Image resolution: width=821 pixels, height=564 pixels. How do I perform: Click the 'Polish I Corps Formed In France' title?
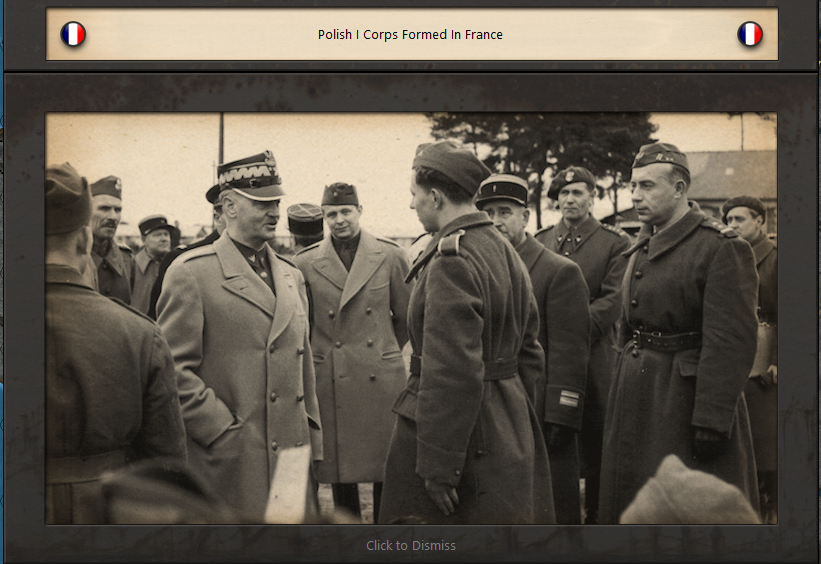[410, 35]
